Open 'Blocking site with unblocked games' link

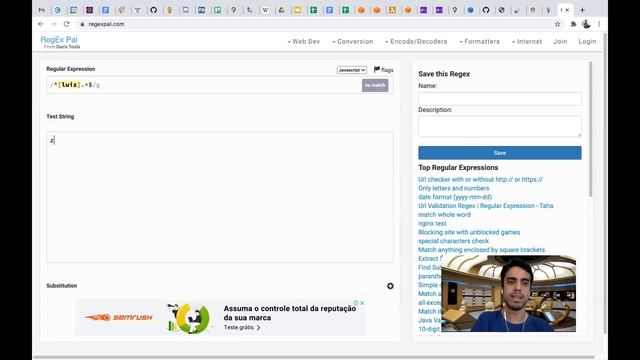[469, 232]
